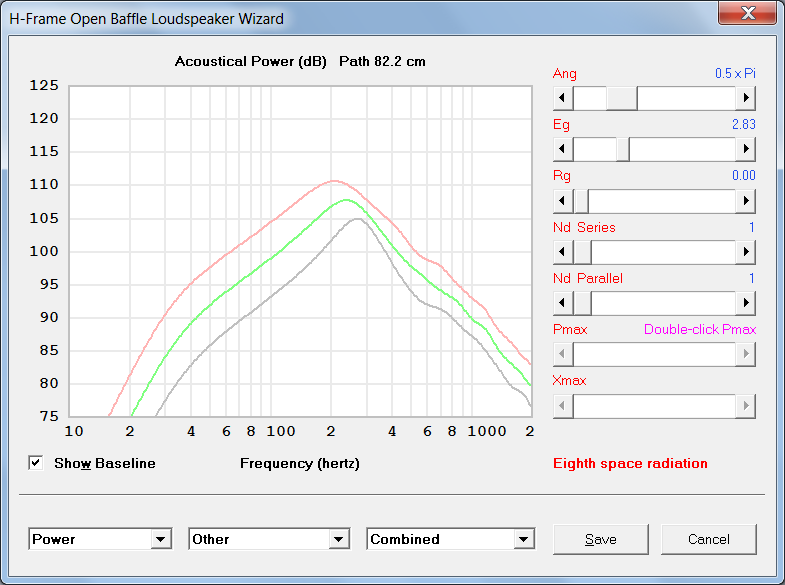
Task: Click the Save button
Action: click(601, 539)
